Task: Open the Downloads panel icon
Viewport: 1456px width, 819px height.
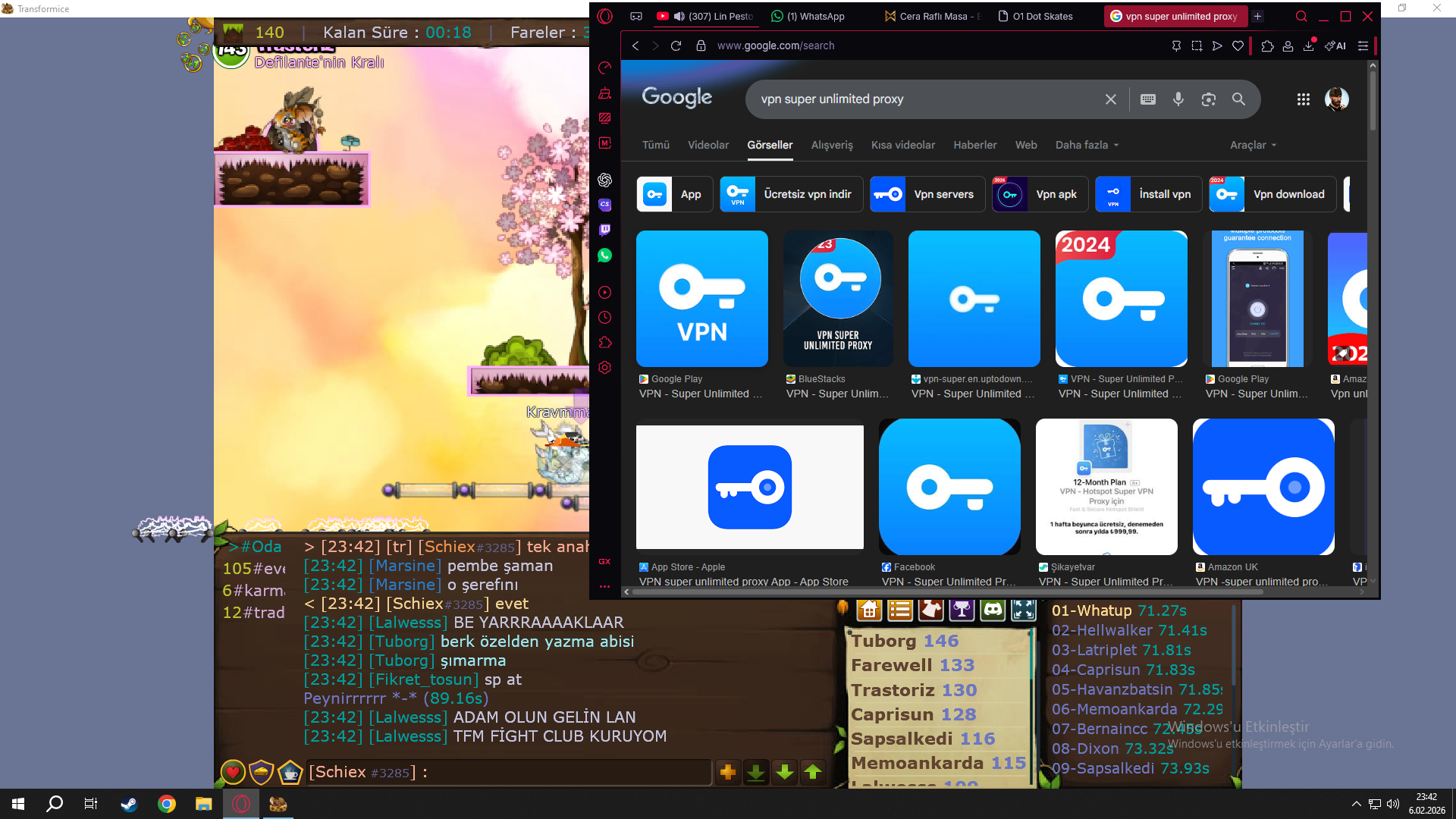Action: [1308, 45]
